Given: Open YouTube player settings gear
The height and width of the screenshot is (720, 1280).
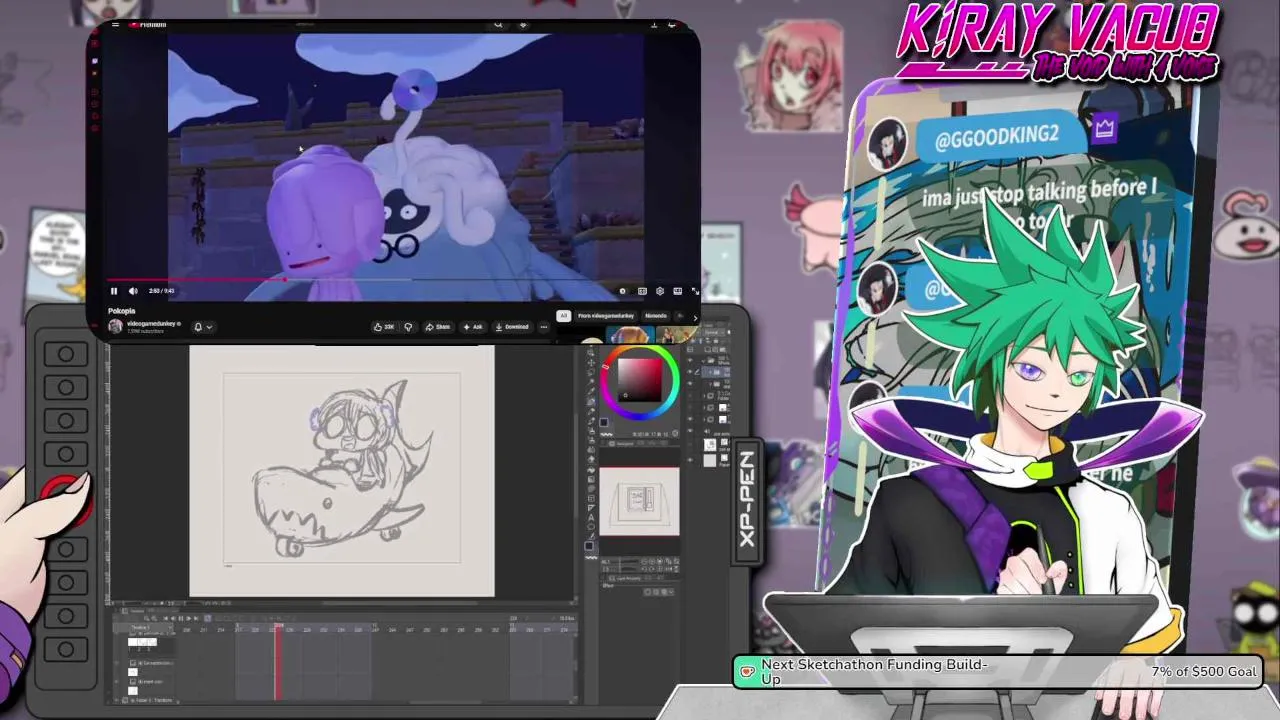Looking at the screenshot, I should [660, 291].
